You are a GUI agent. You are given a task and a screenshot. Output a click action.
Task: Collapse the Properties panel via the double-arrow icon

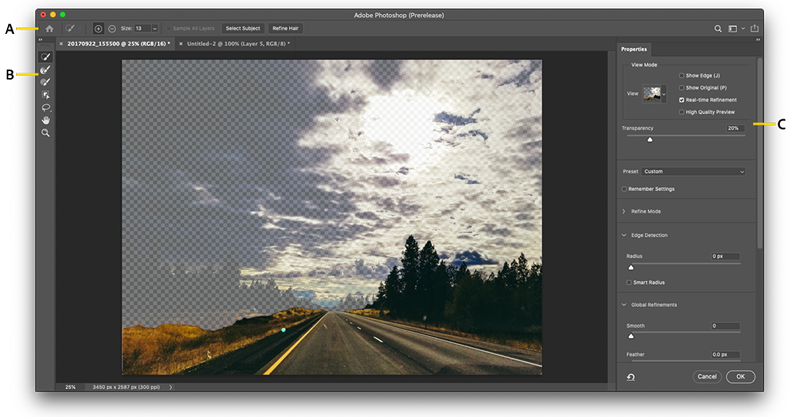pos(758,39)
